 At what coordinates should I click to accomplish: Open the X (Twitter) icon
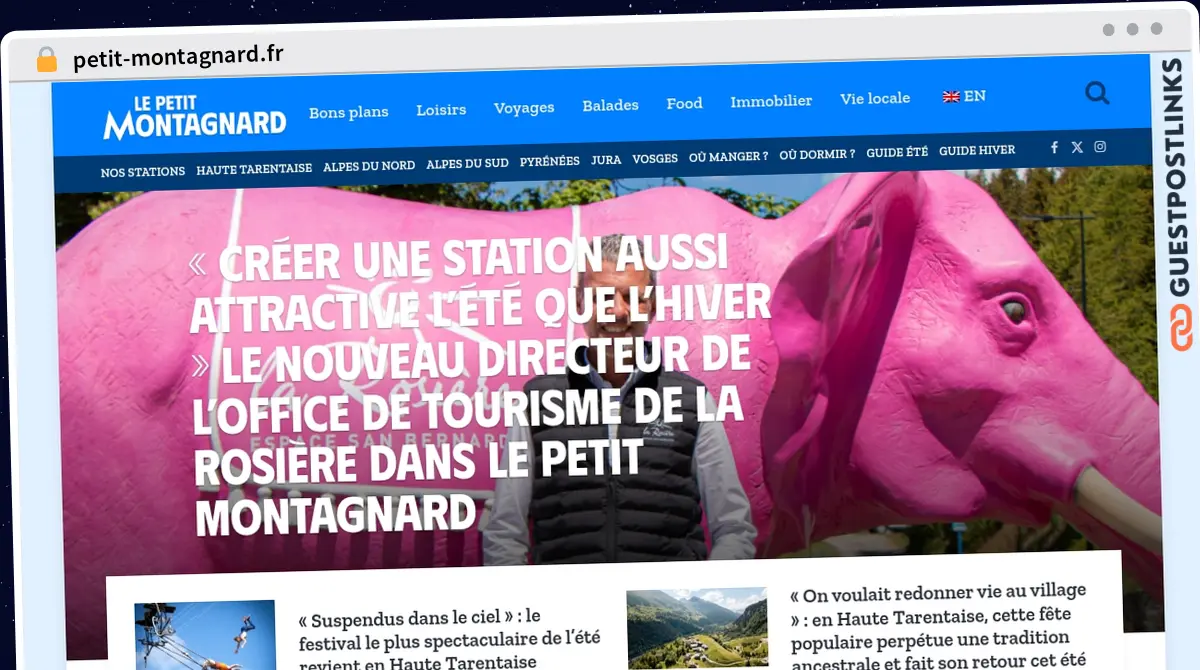pos(1077,147)
